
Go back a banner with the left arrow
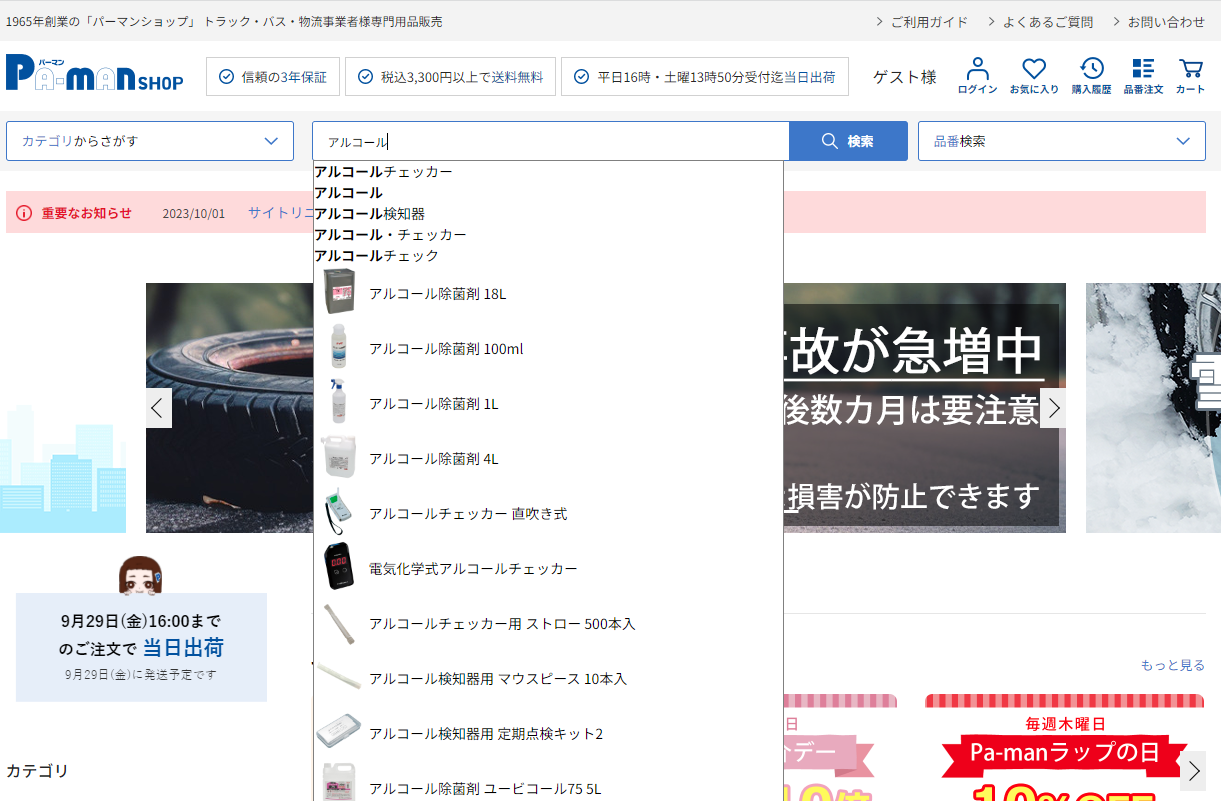click(x=158, y=408)
